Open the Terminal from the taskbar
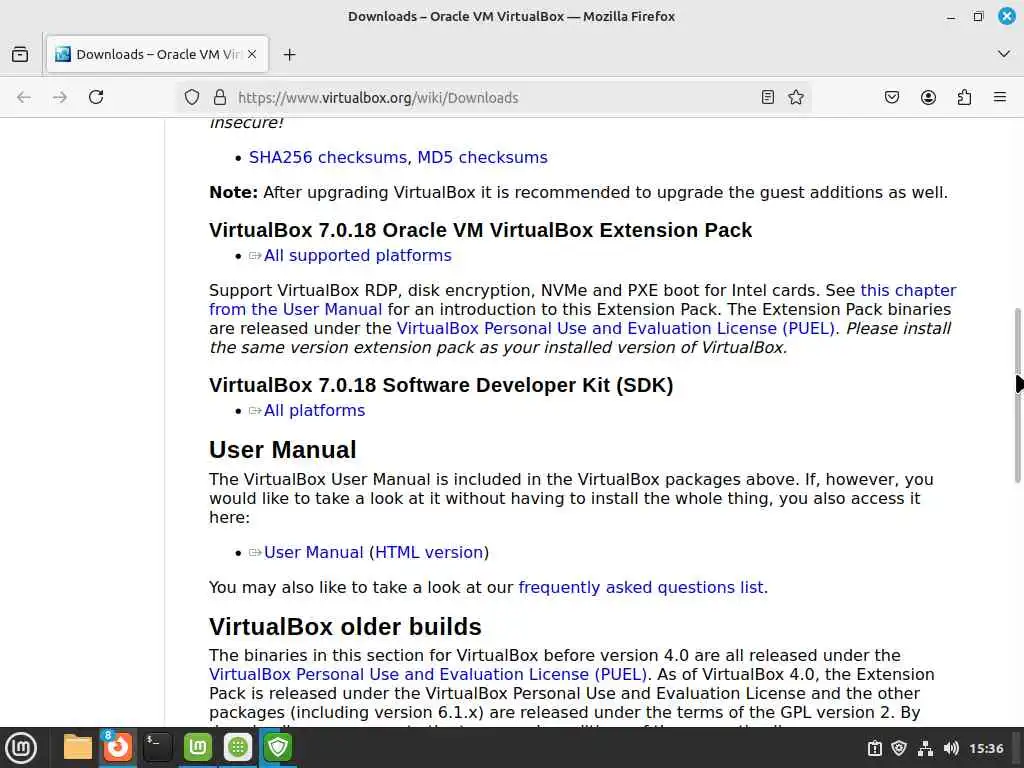Image resolution: width=1024 pixels, height=768 pixels. coord(157,747)
